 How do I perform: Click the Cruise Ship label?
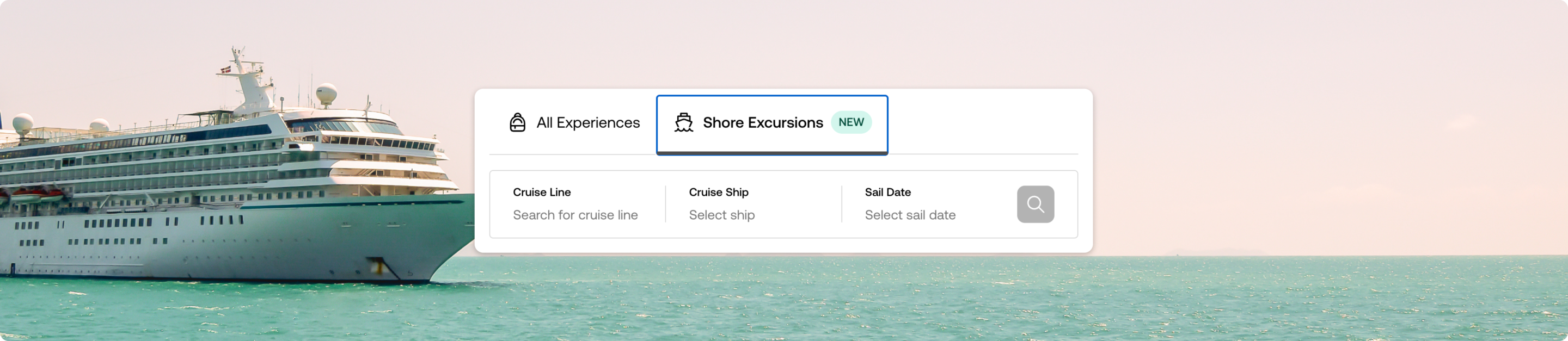(718, 192)
